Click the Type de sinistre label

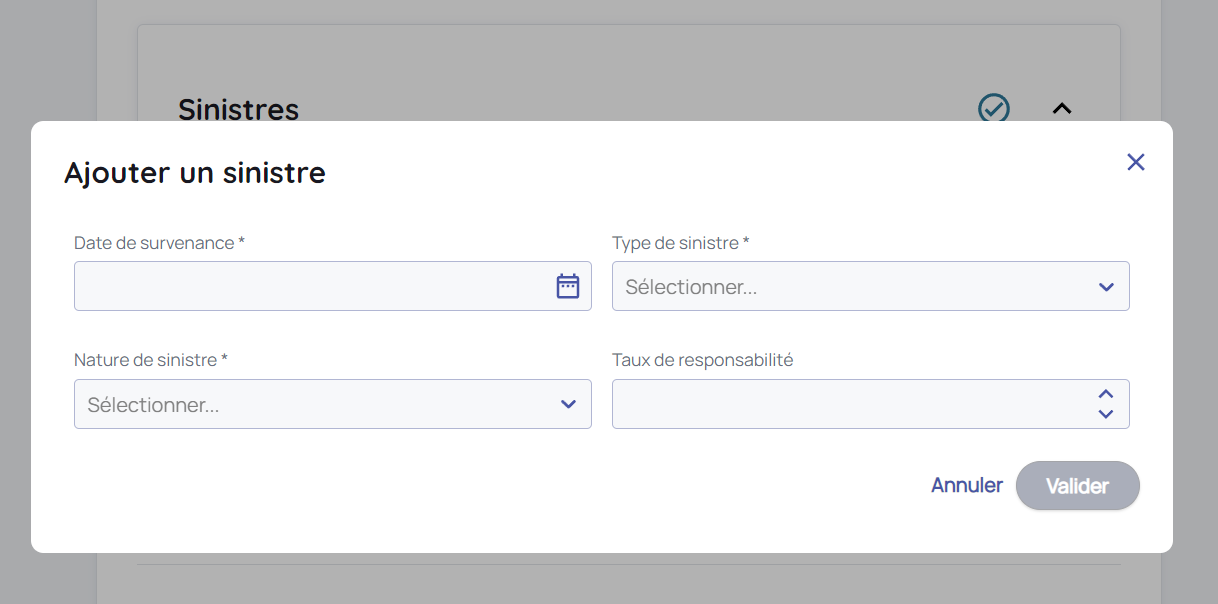[x=679, y=243]
